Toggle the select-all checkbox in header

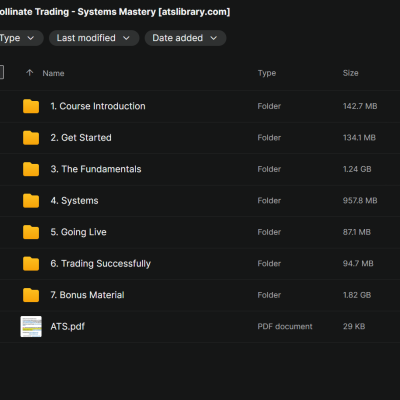click(x=1, y=72)
